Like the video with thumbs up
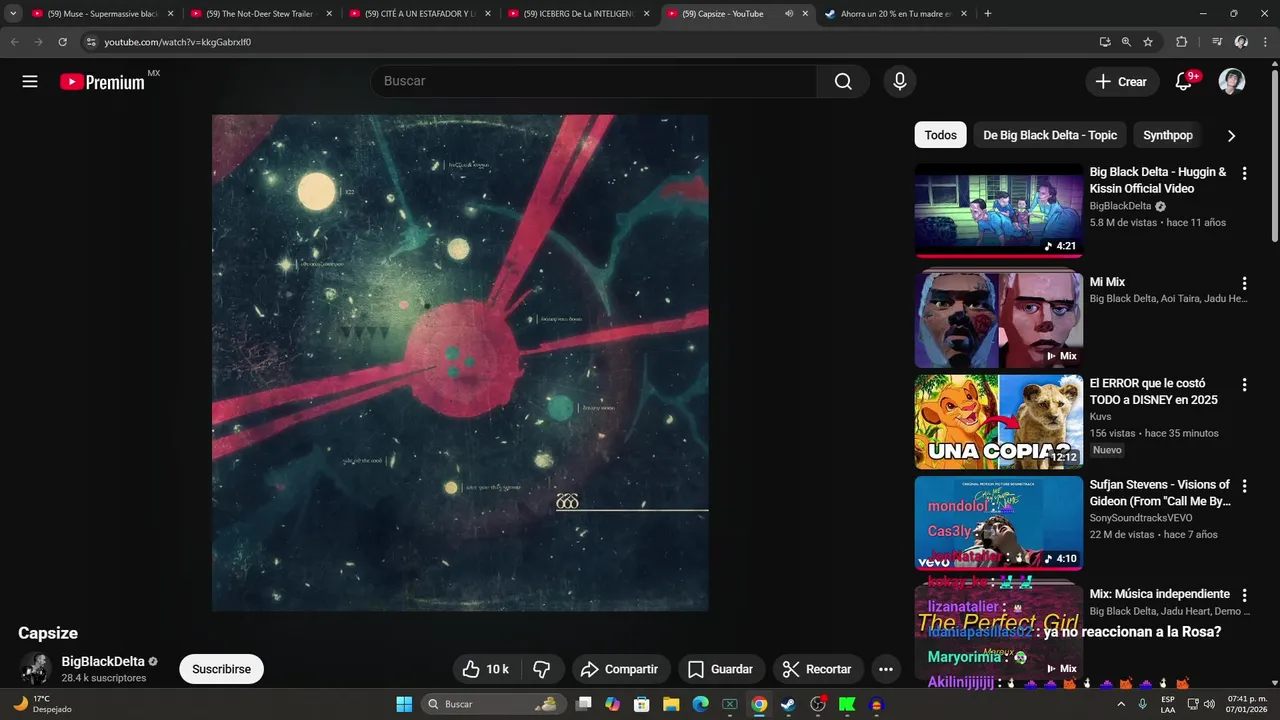 click(487, 669)
